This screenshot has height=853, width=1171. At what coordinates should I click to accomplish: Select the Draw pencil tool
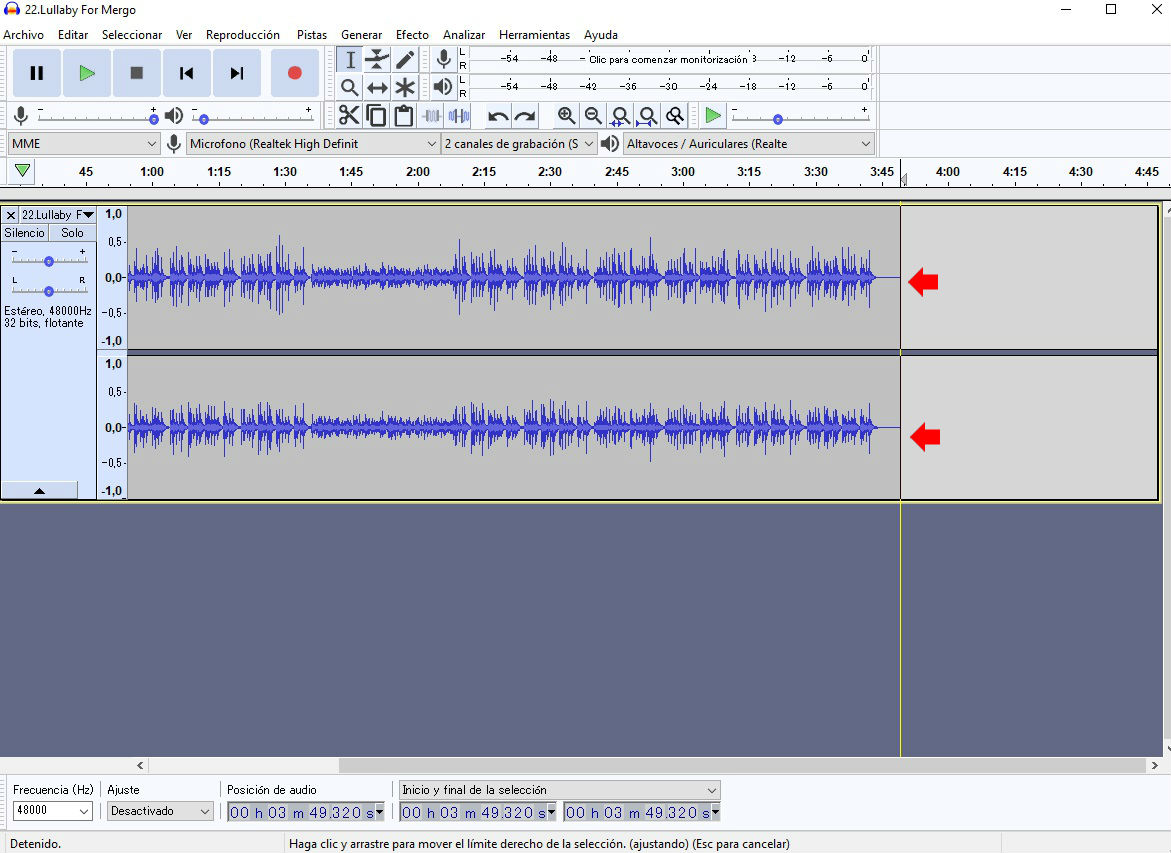coord(404,60)
